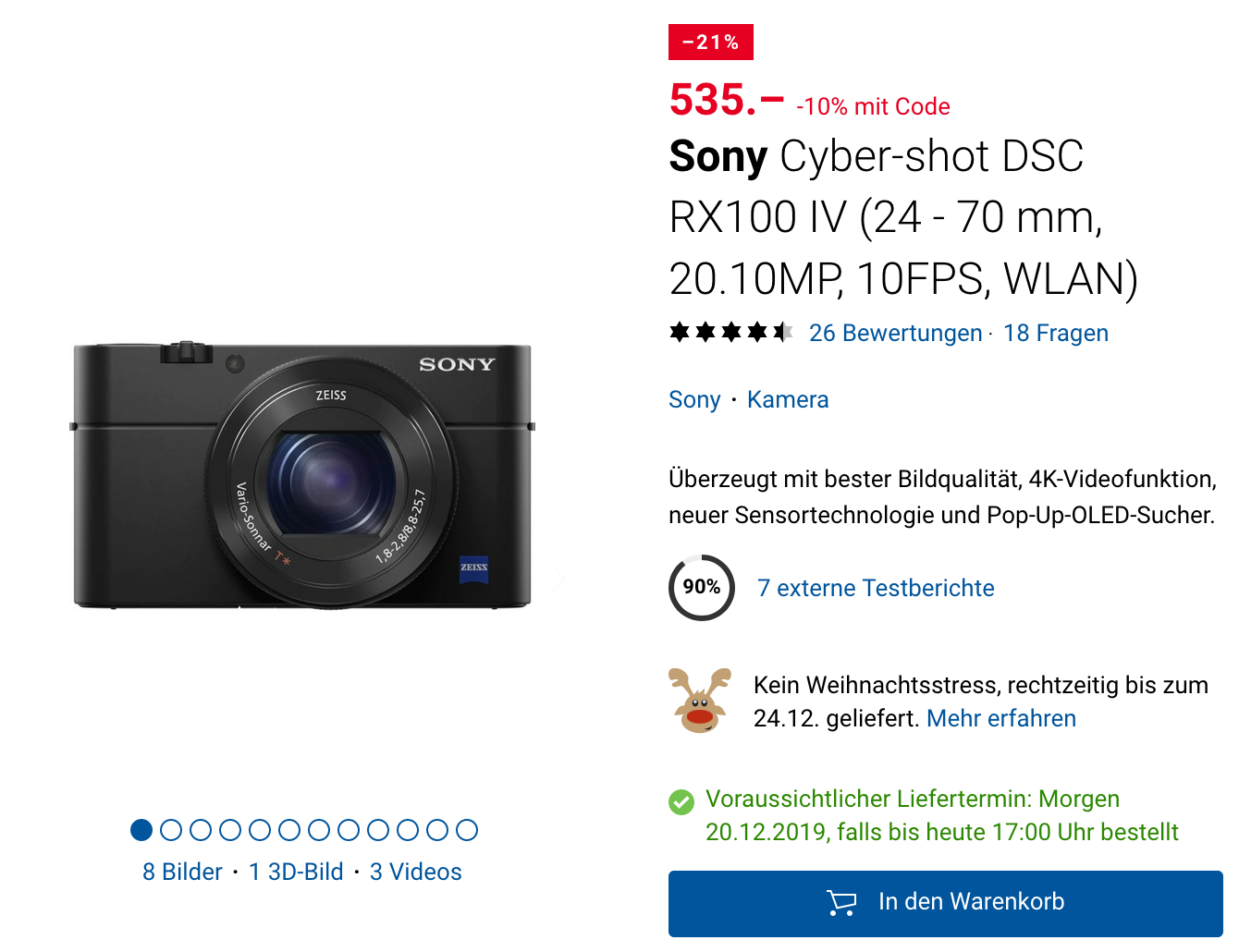Open the 1 3D-Bild view

(x=296, y=872)
